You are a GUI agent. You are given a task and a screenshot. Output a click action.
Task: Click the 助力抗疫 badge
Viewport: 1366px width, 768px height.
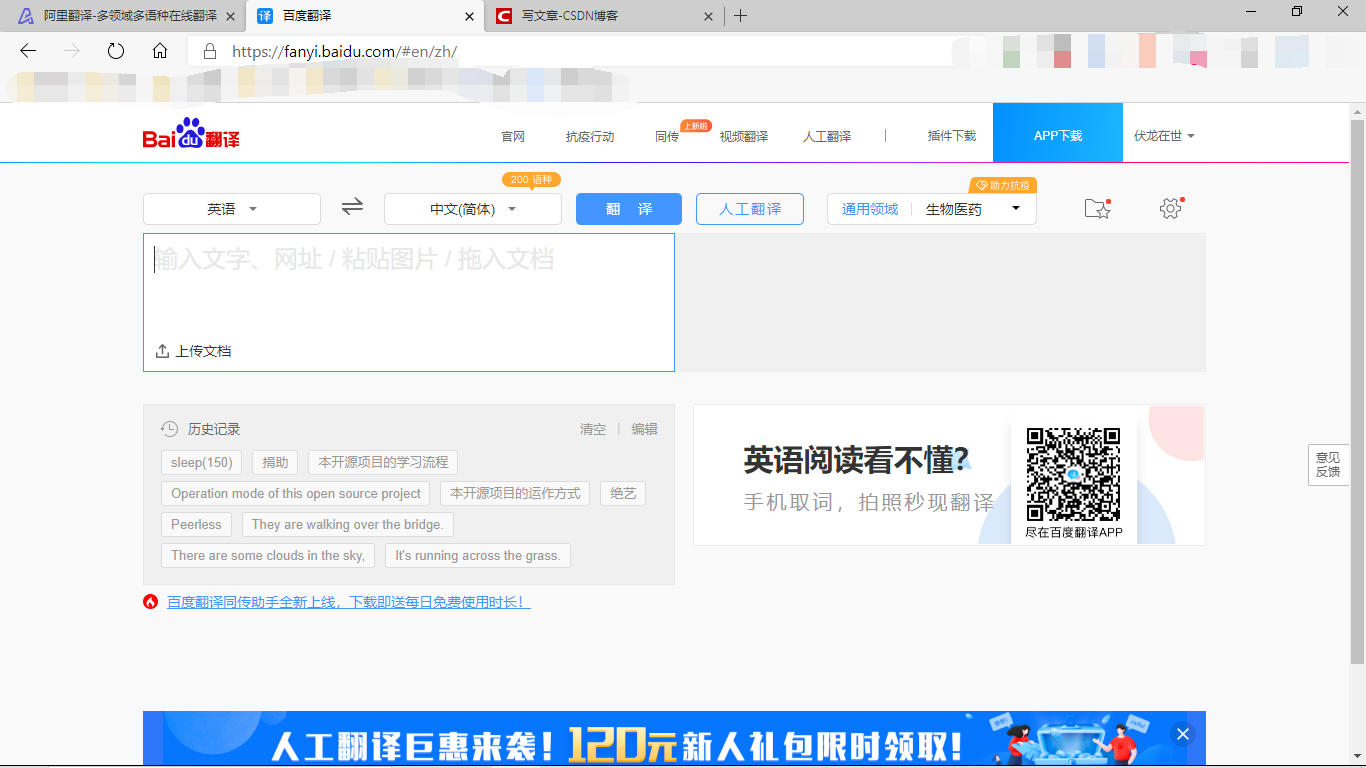tap(1003, 186)
